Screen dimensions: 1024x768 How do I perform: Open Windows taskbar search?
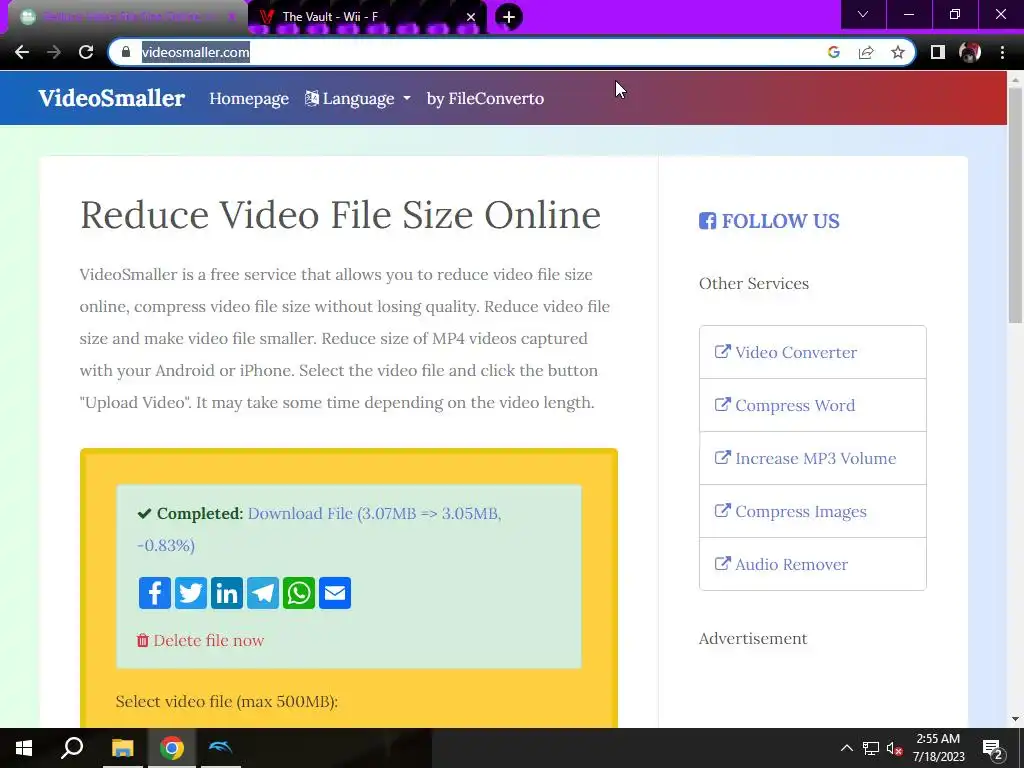[72, 748]
